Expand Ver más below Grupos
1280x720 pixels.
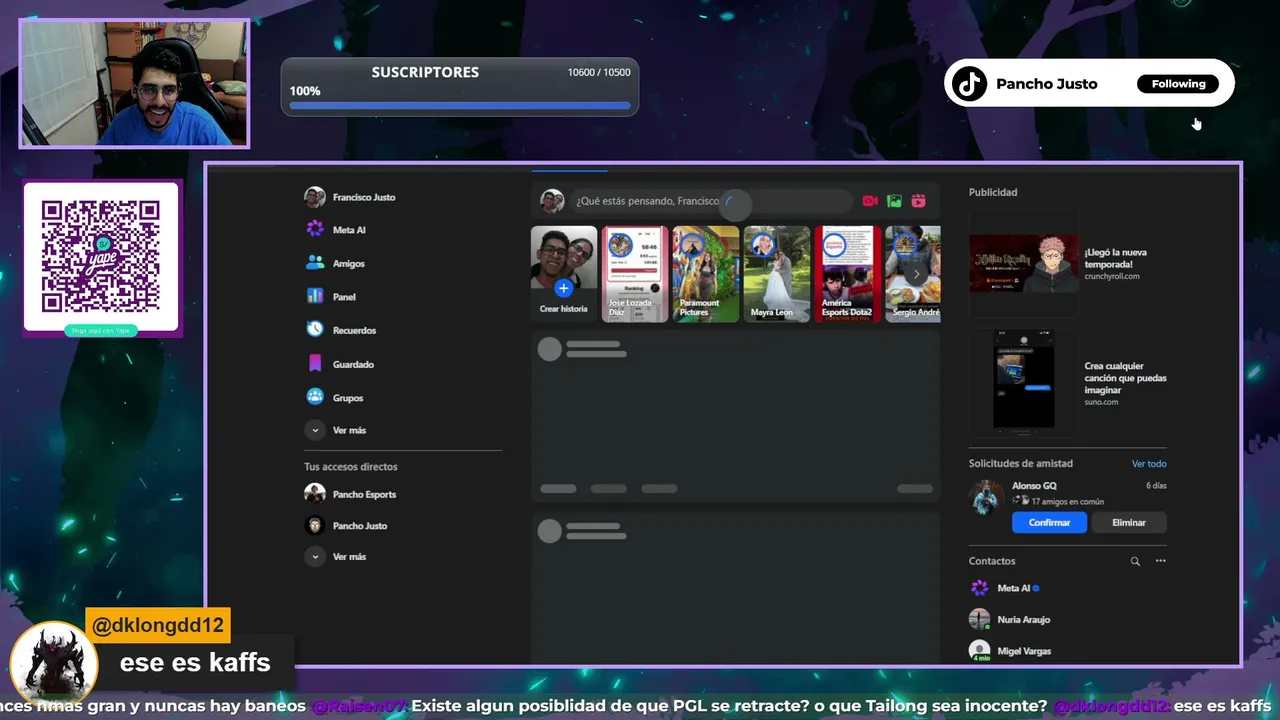(336, 430)
